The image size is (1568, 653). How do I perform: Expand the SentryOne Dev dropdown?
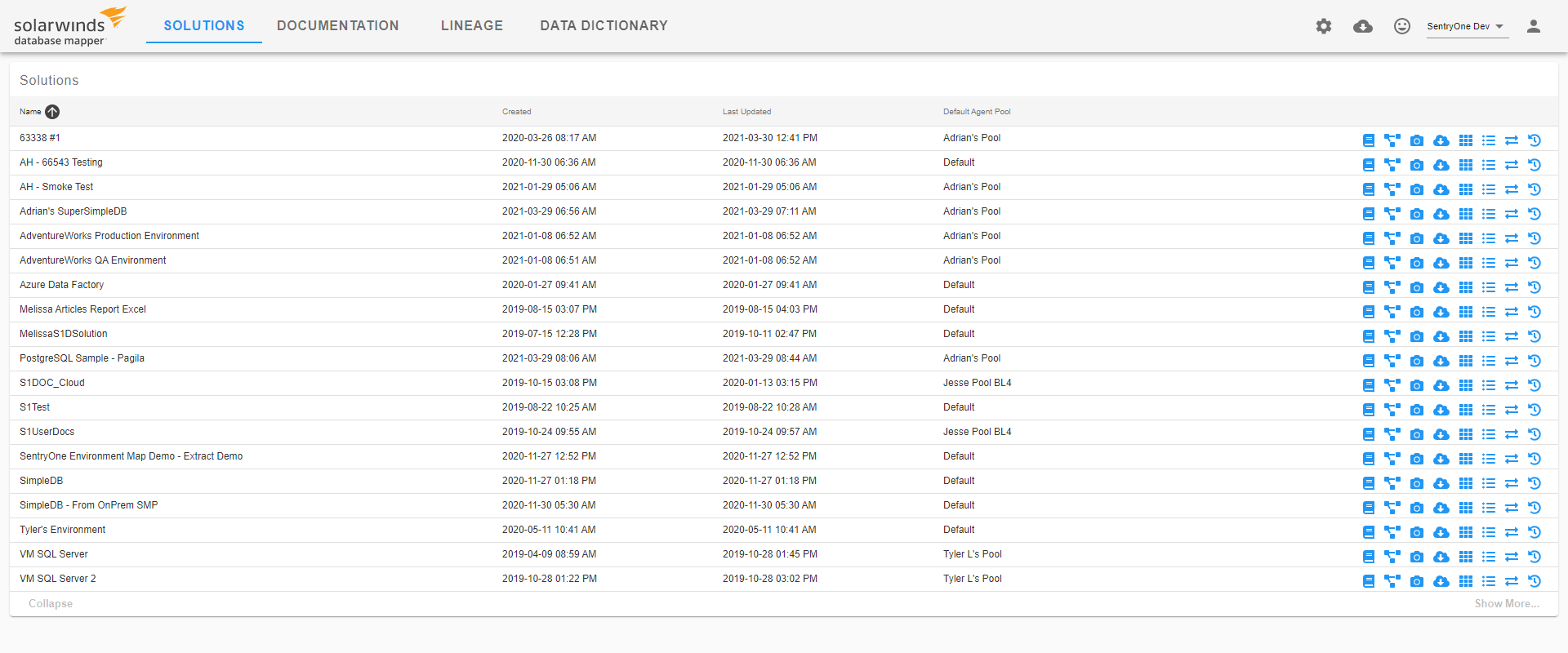click(1466, 26)
